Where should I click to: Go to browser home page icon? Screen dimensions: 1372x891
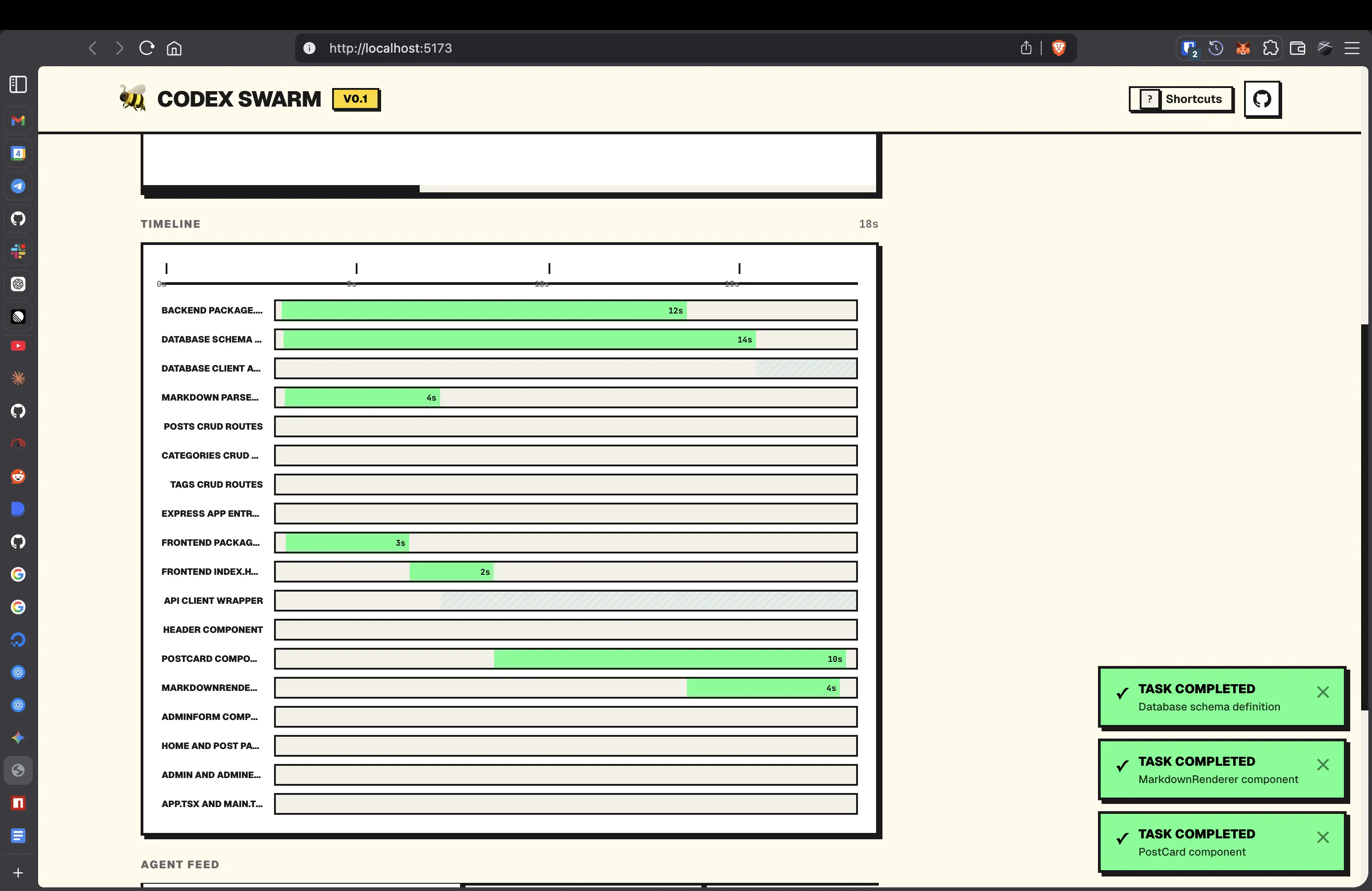click(x=174, y=49)
